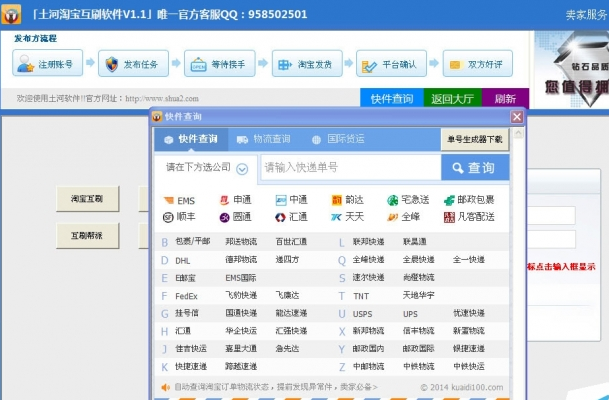Image resolution: width=609 pixels, height=400 pixels.
Task: Choose UPS company link
Action: 410,314
